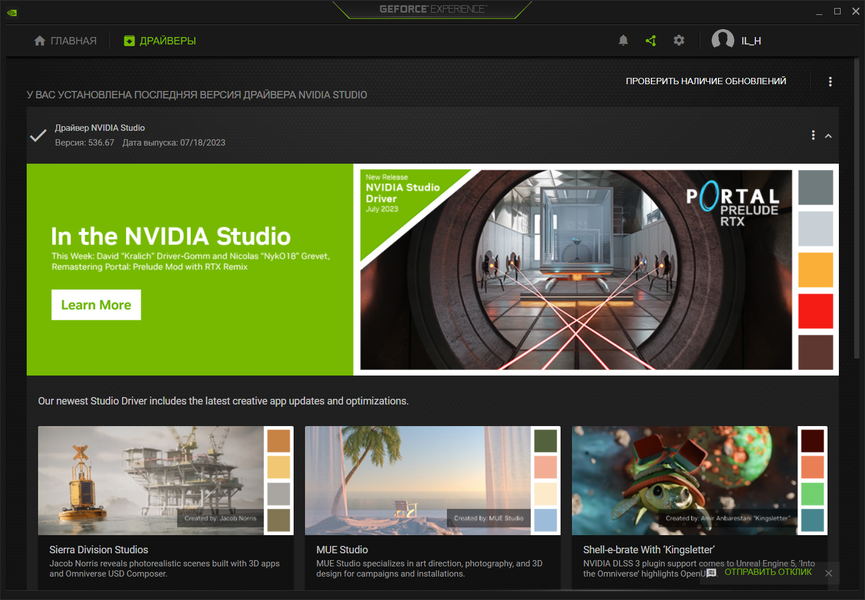Select the brown swatch in Portal banner
Screen dimensions: 865x600
coord(815,352)
